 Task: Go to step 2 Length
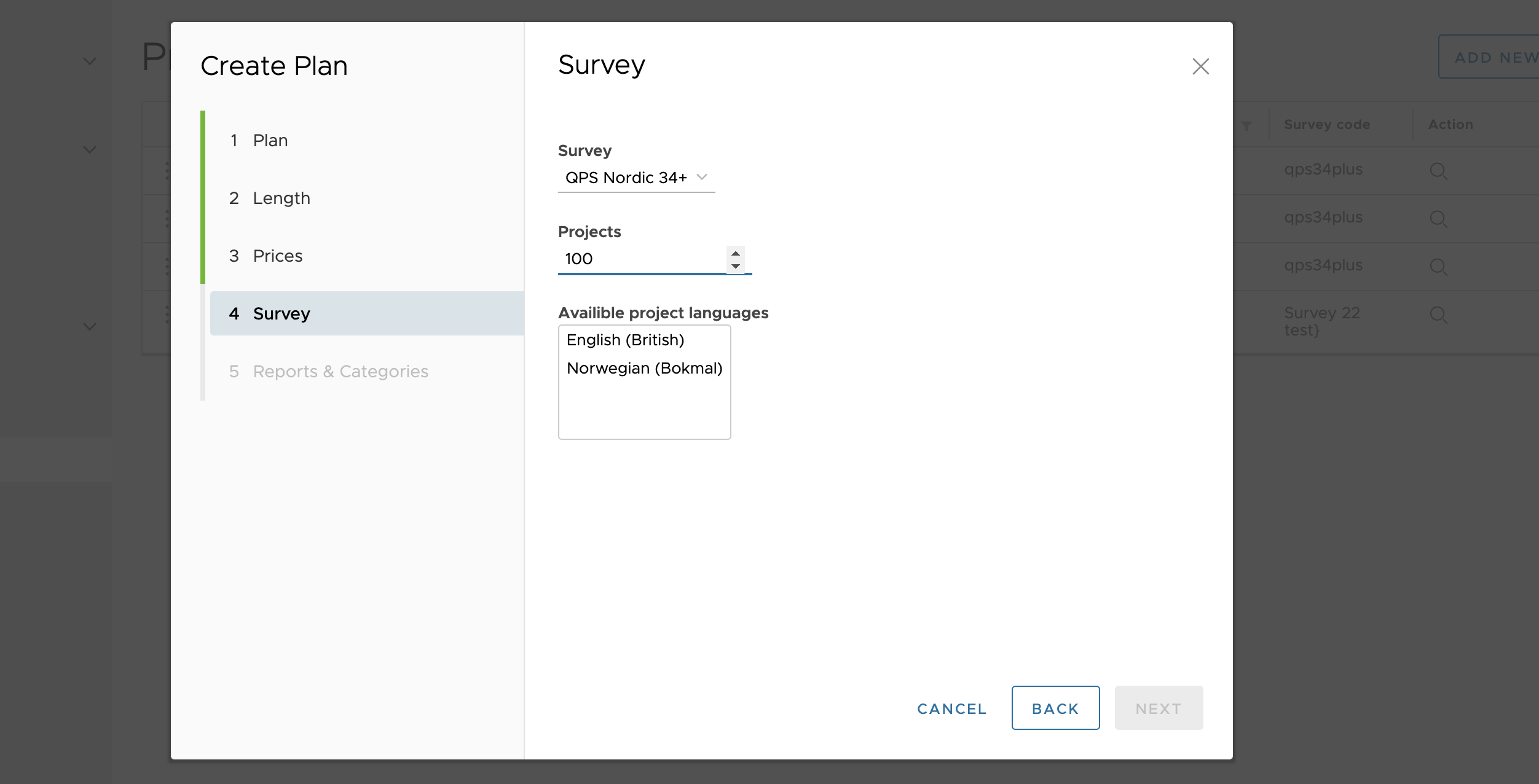[x=367, y=198]
